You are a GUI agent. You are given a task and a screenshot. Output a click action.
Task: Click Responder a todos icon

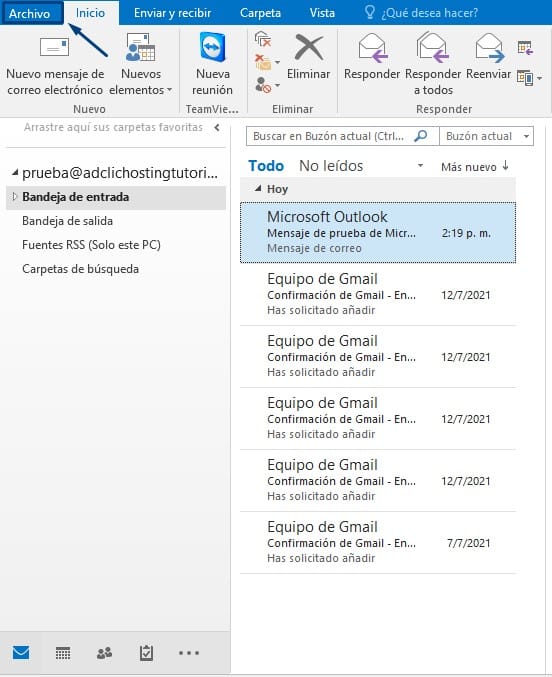(x=433, y=64)
